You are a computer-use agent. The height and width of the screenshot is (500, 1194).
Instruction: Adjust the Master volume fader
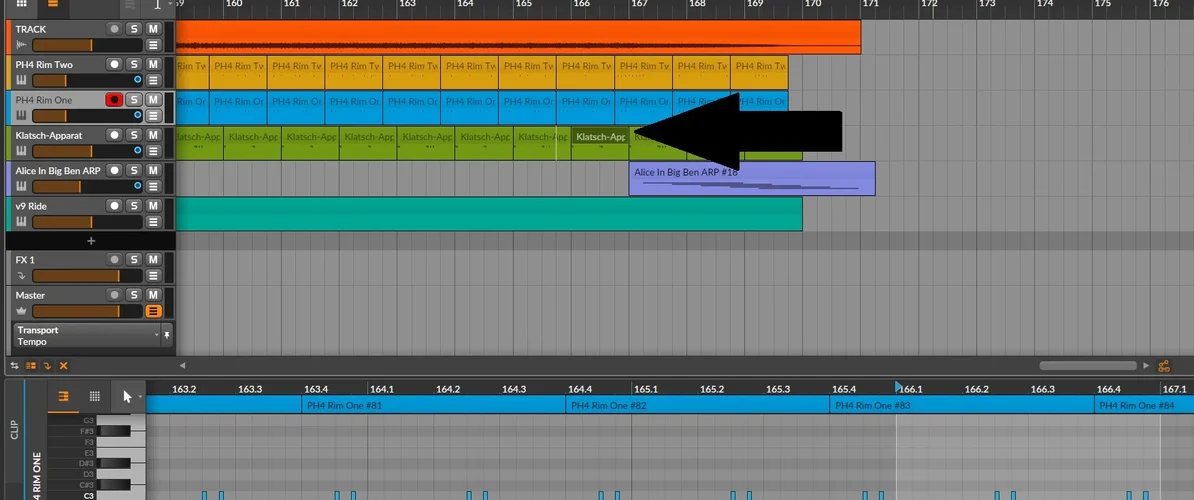tap(87, 311)
